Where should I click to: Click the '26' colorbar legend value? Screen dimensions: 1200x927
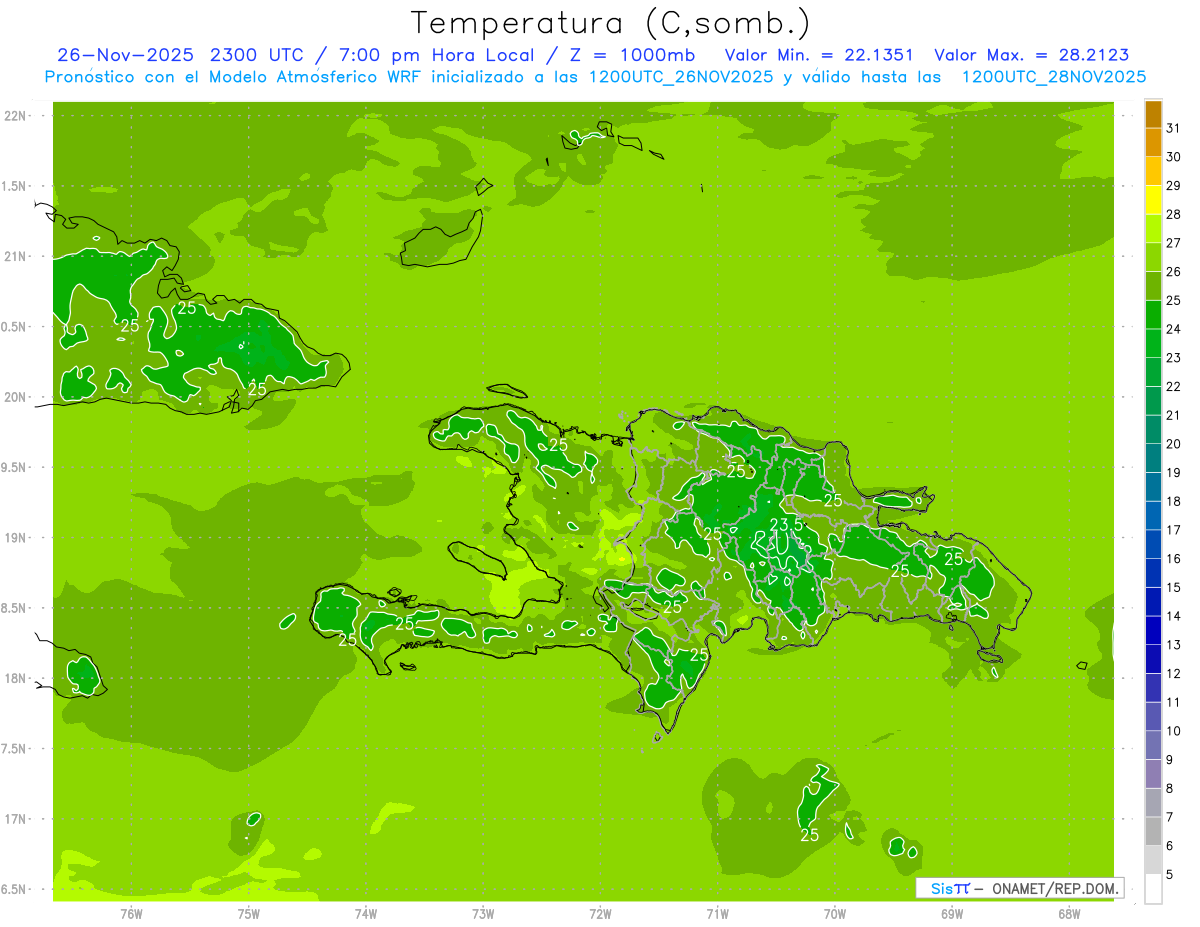pos(1174,272)
